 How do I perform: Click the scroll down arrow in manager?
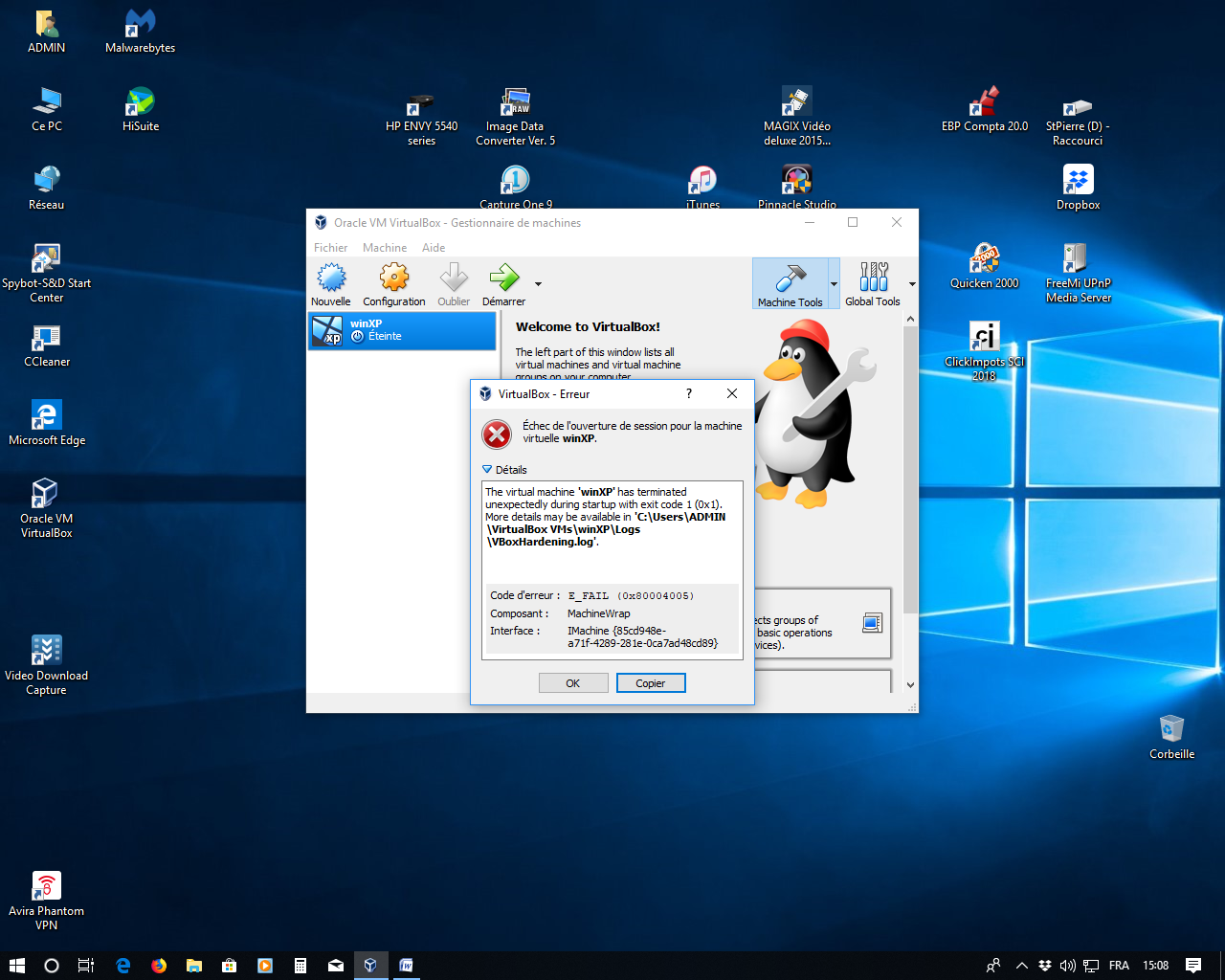910,684
